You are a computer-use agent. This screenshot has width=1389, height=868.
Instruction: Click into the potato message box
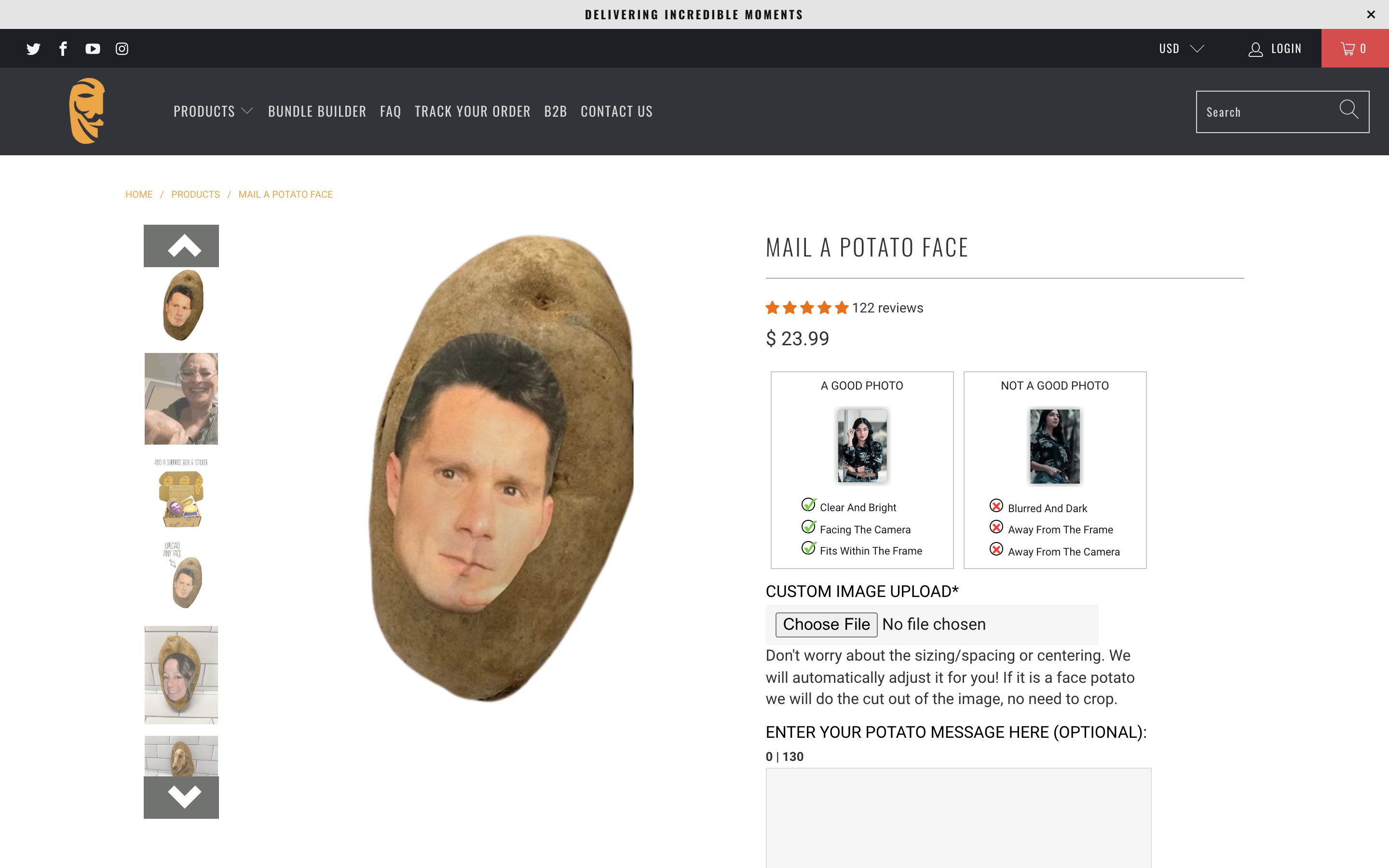[958, 817]
